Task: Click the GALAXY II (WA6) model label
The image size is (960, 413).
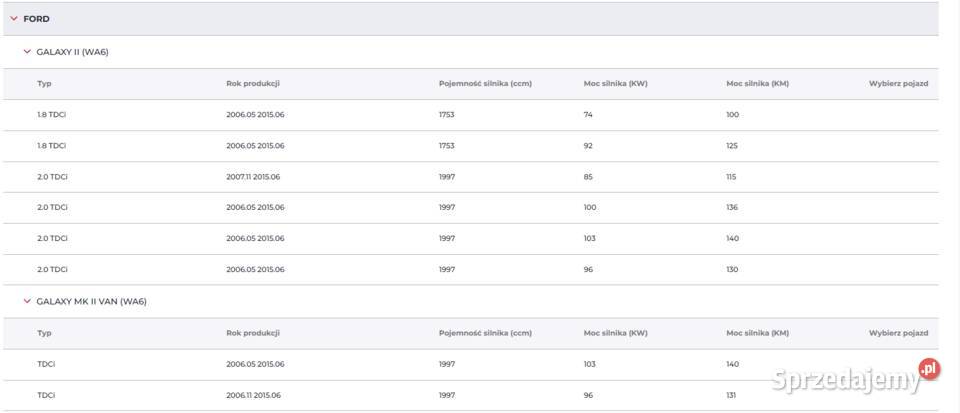Action: tap(72, 52)
